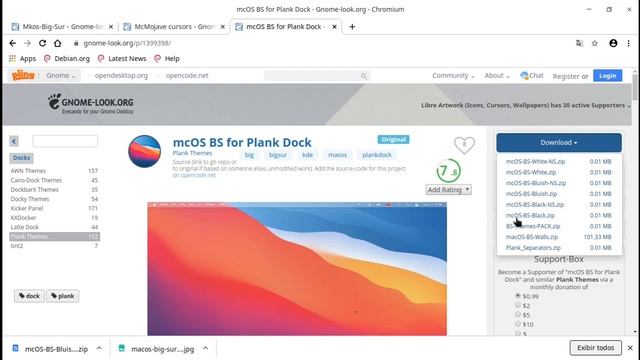
Task: Click the plankdock tag
Action: click(x=377, y=155)
